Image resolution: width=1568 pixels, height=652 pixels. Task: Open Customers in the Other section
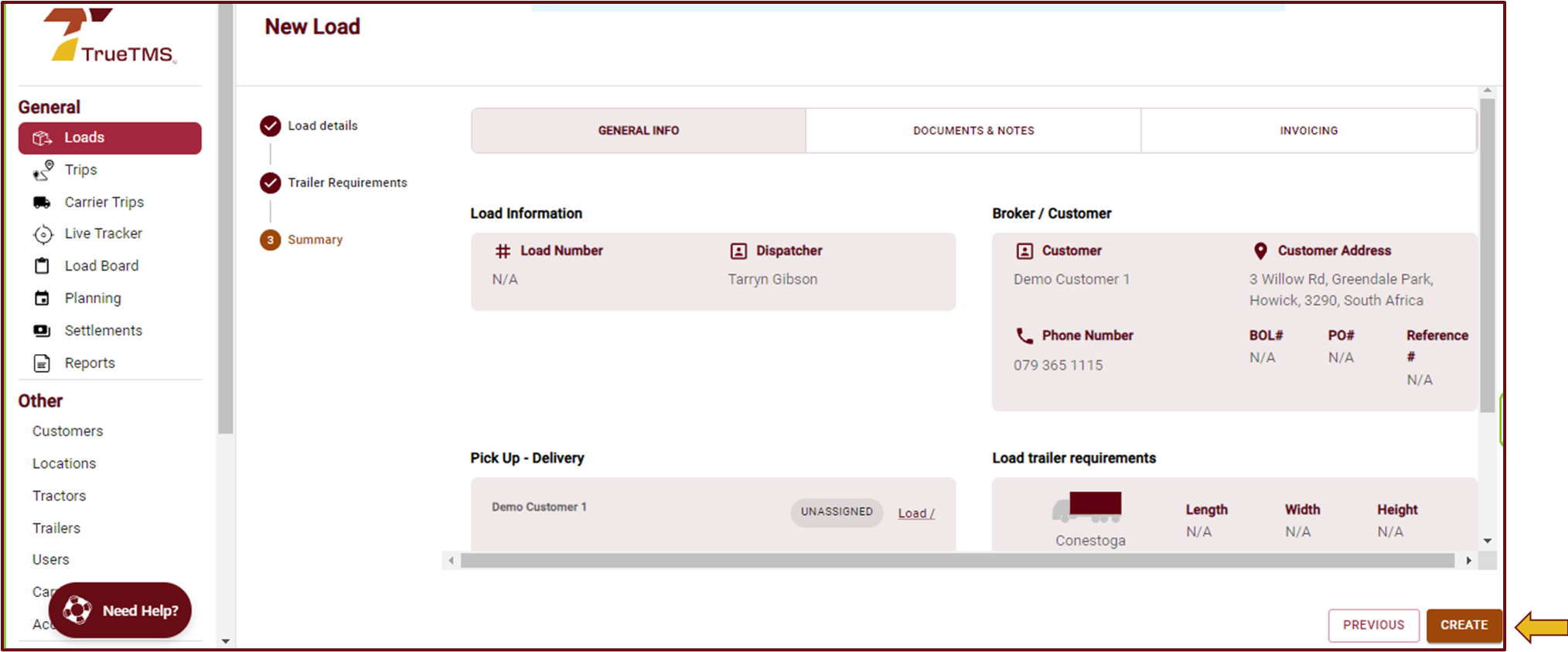tap(67, 432)
